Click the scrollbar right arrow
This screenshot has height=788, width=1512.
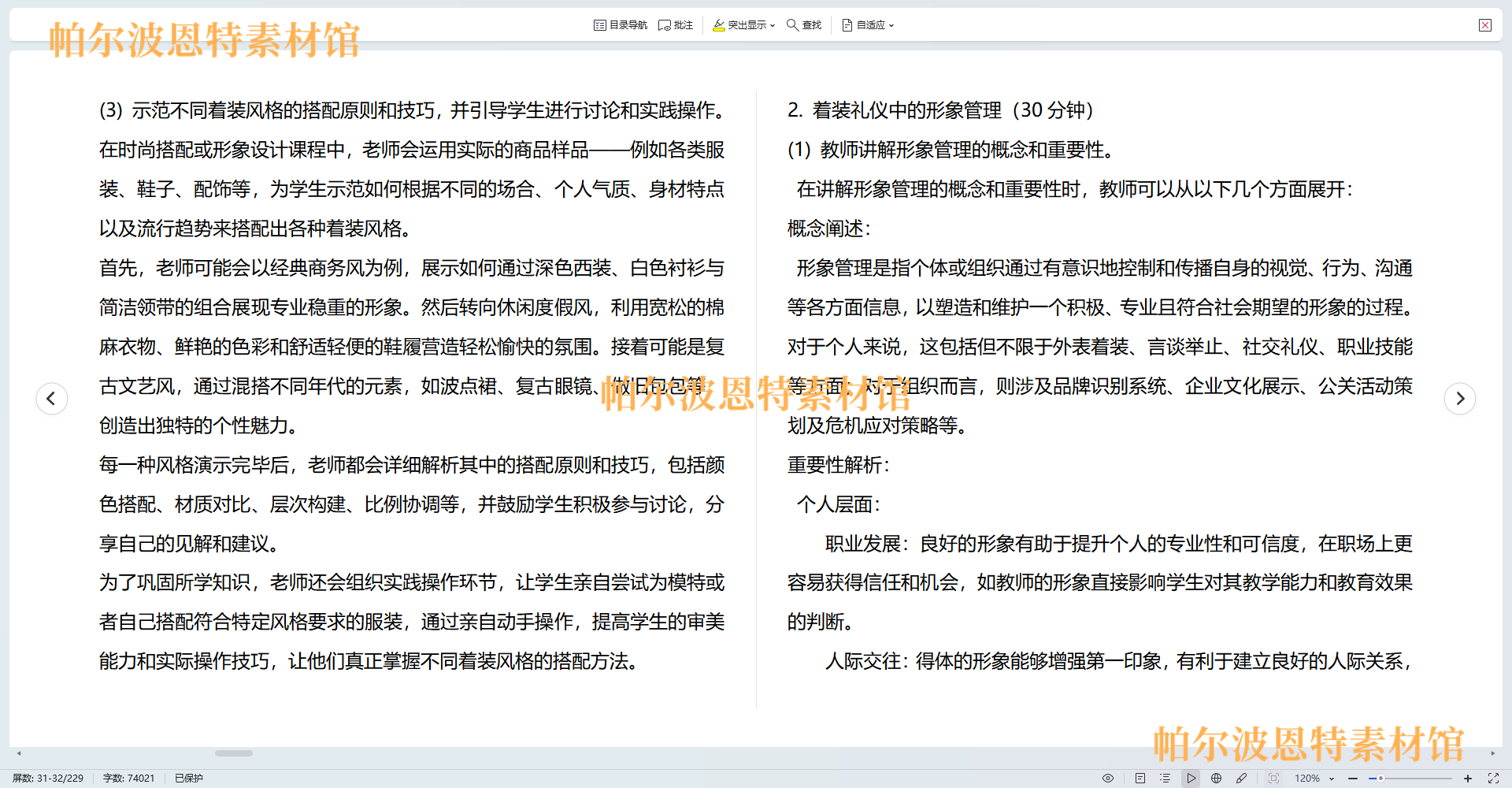click(1492, 753)
